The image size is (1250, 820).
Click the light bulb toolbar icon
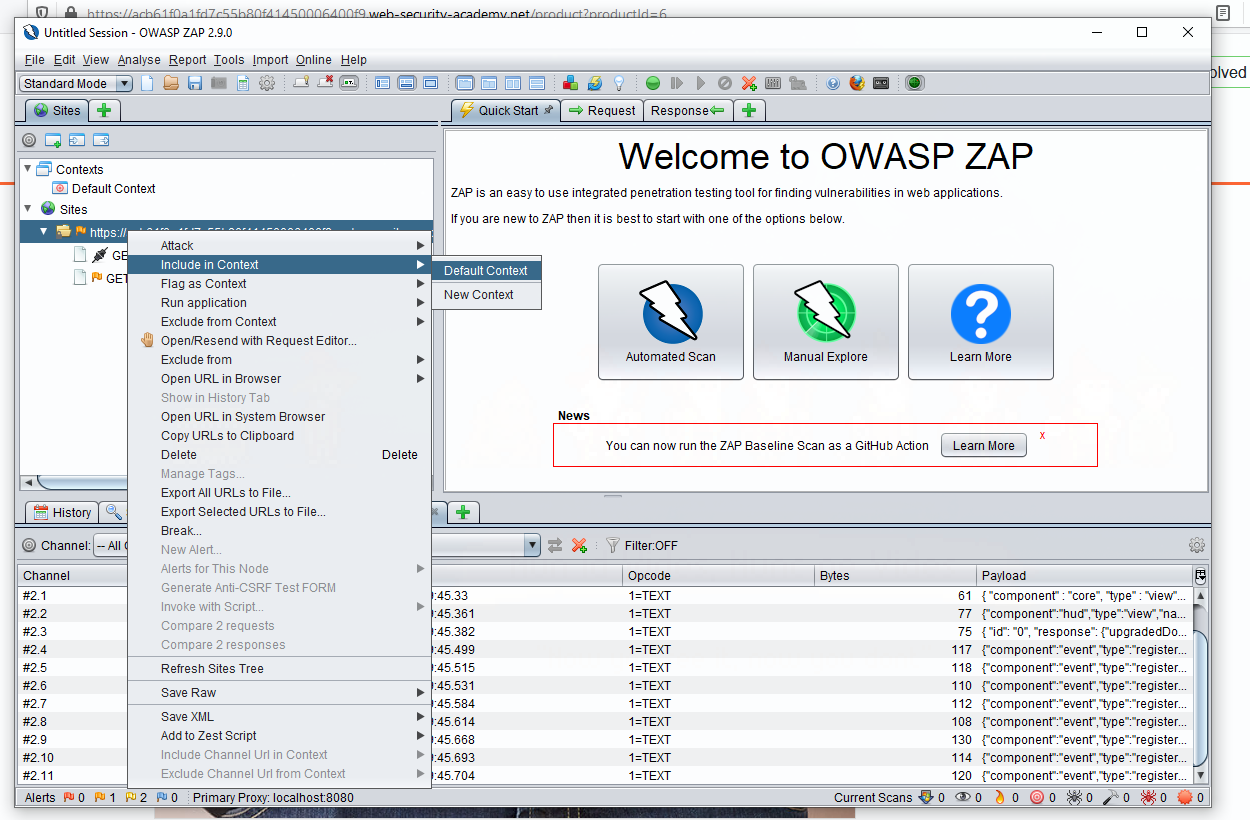pyautogui.click(x=618, y=84)
